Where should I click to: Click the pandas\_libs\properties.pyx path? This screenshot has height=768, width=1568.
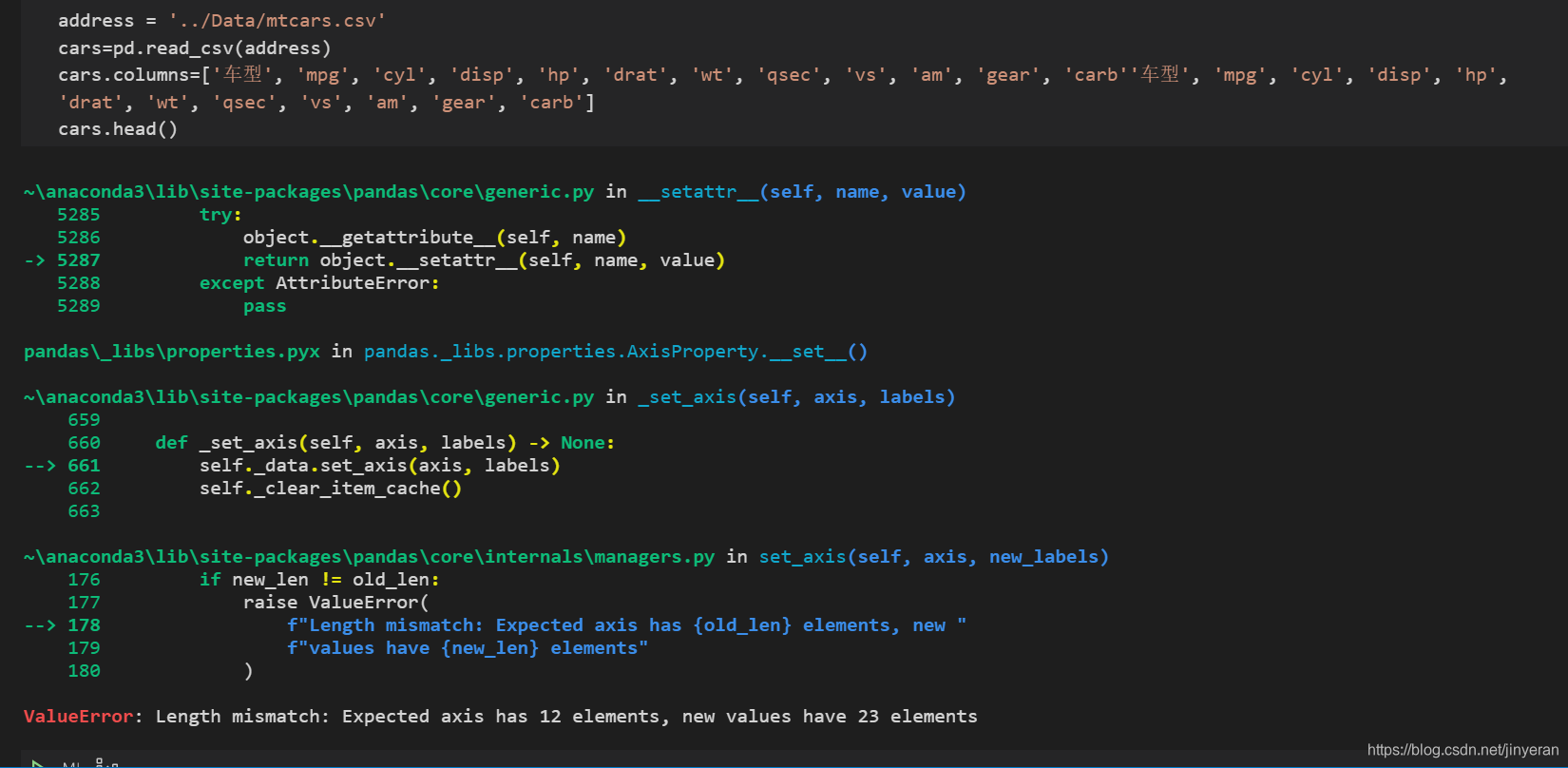click(x=172, y=352)
